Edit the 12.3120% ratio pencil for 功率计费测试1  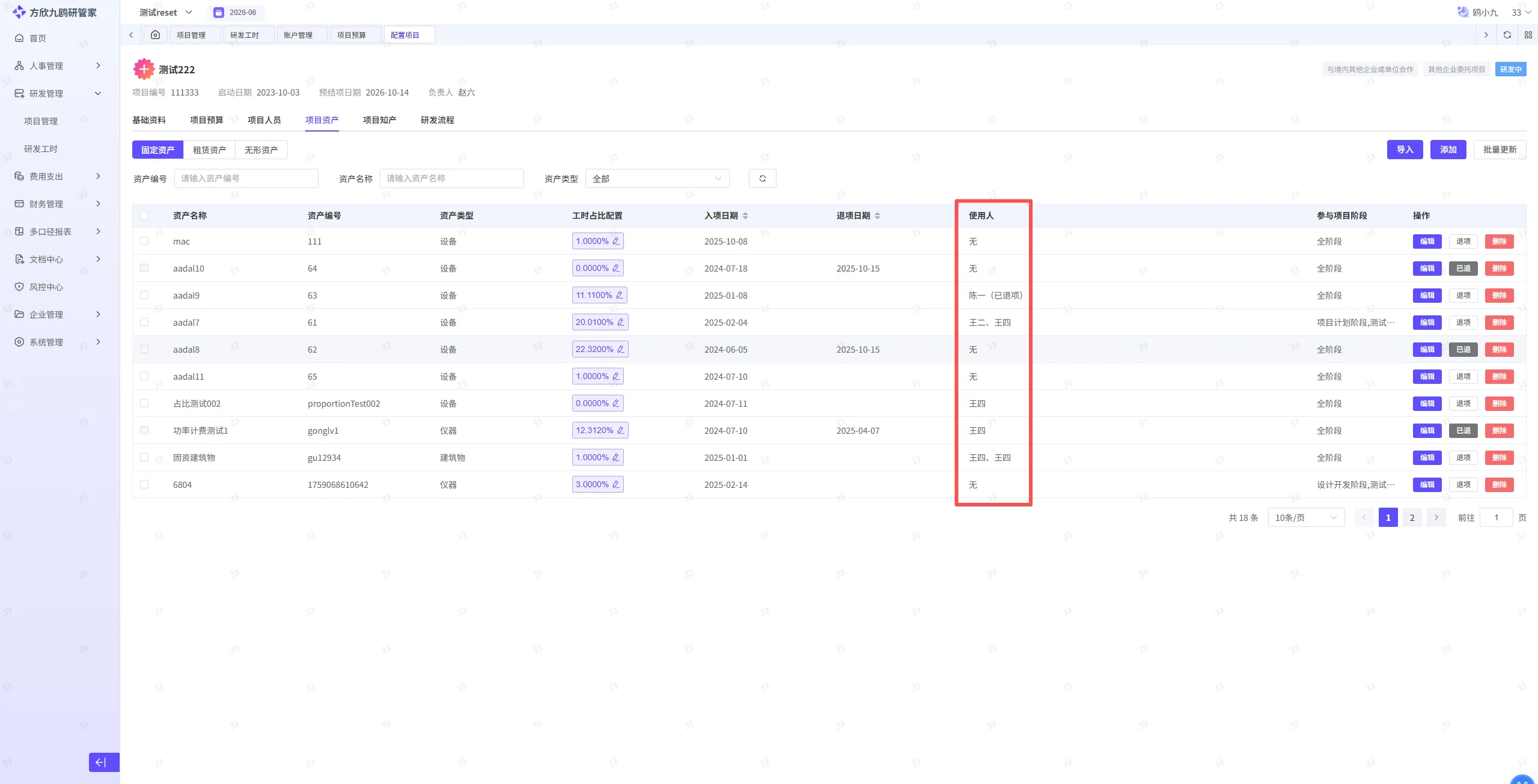pos(620,430)
